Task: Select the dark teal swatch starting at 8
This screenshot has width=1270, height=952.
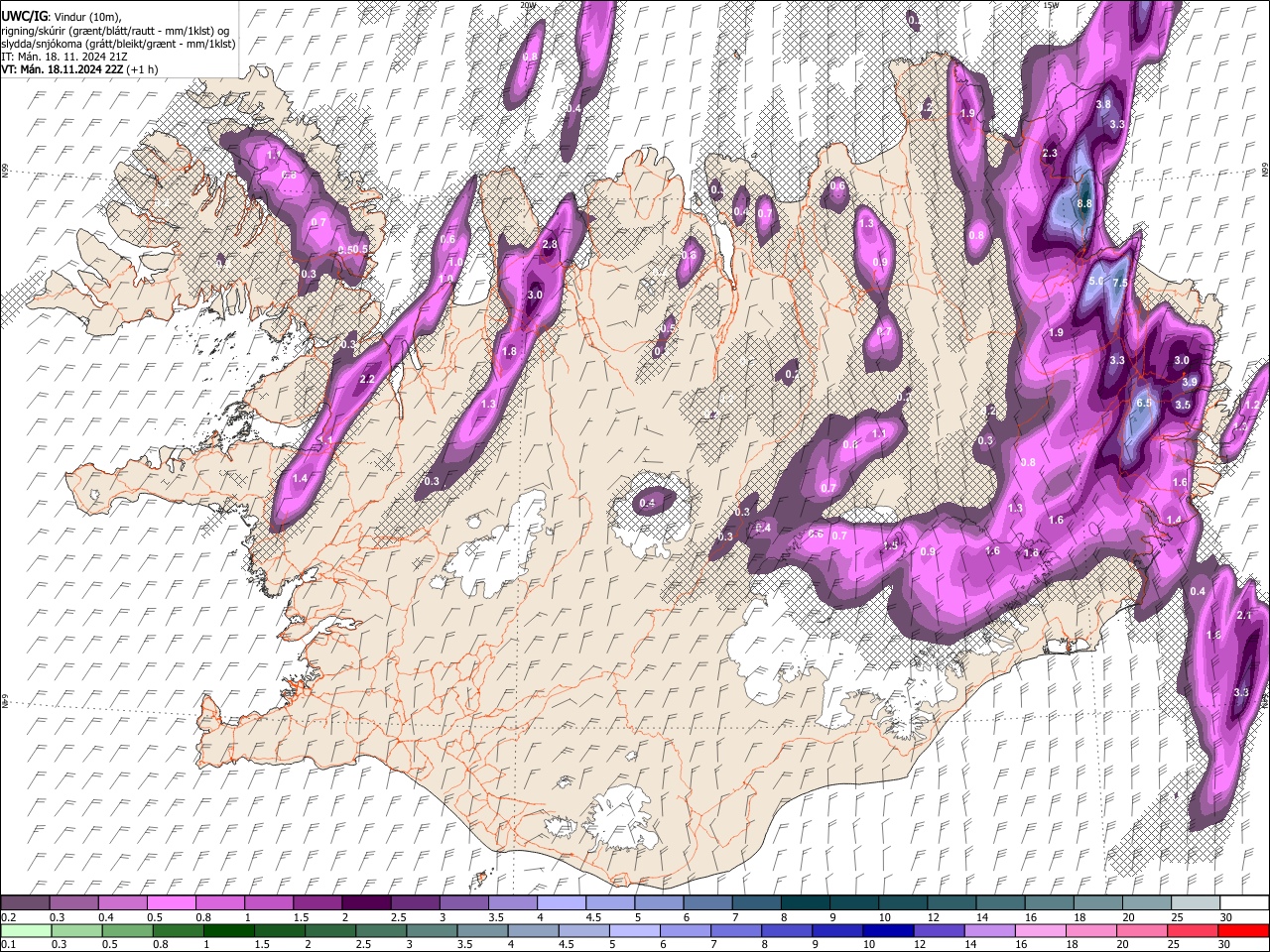Action: 805,902
